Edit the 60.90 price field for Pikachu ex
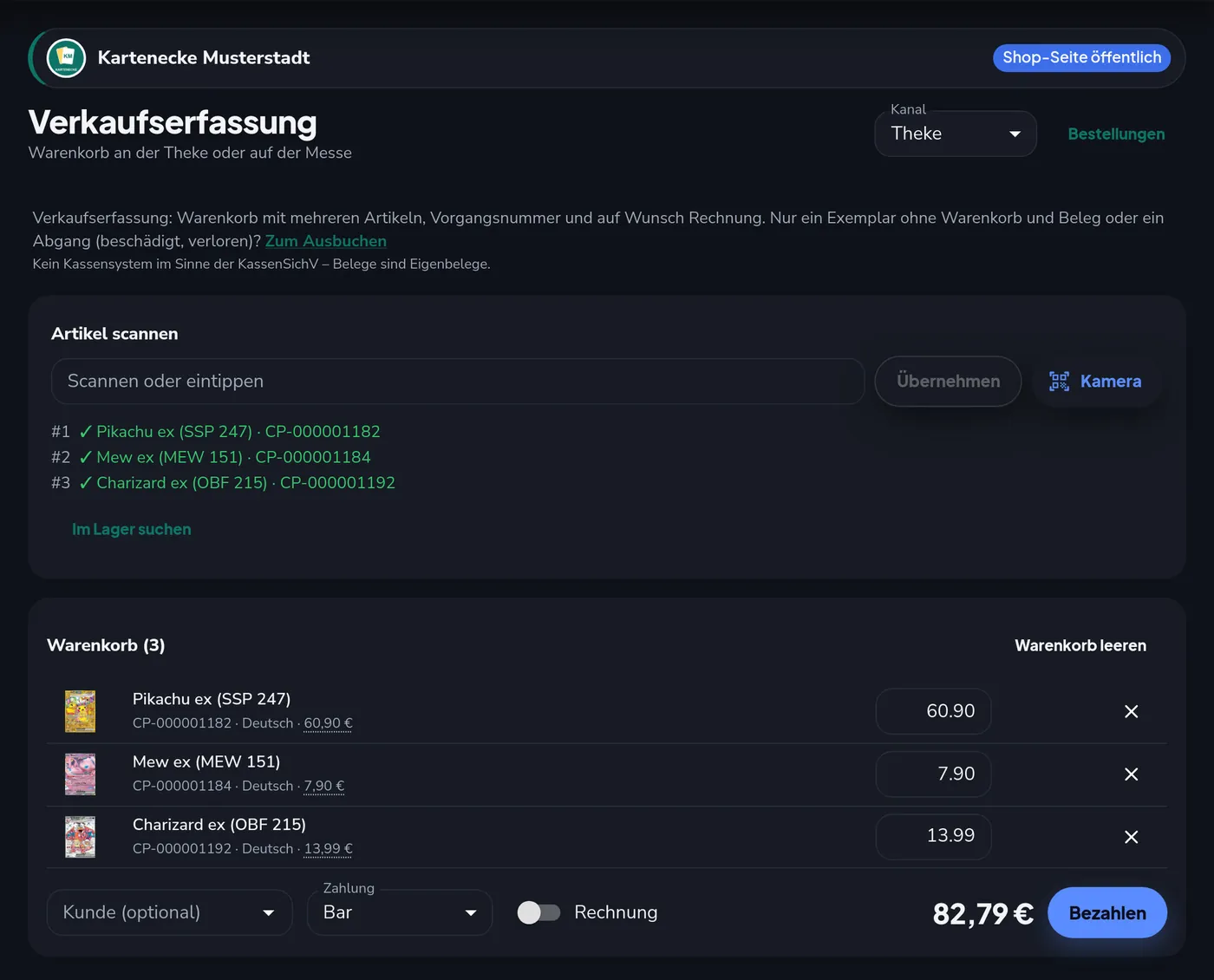This screenshot has width=1214, height=980. coord(934,711)
